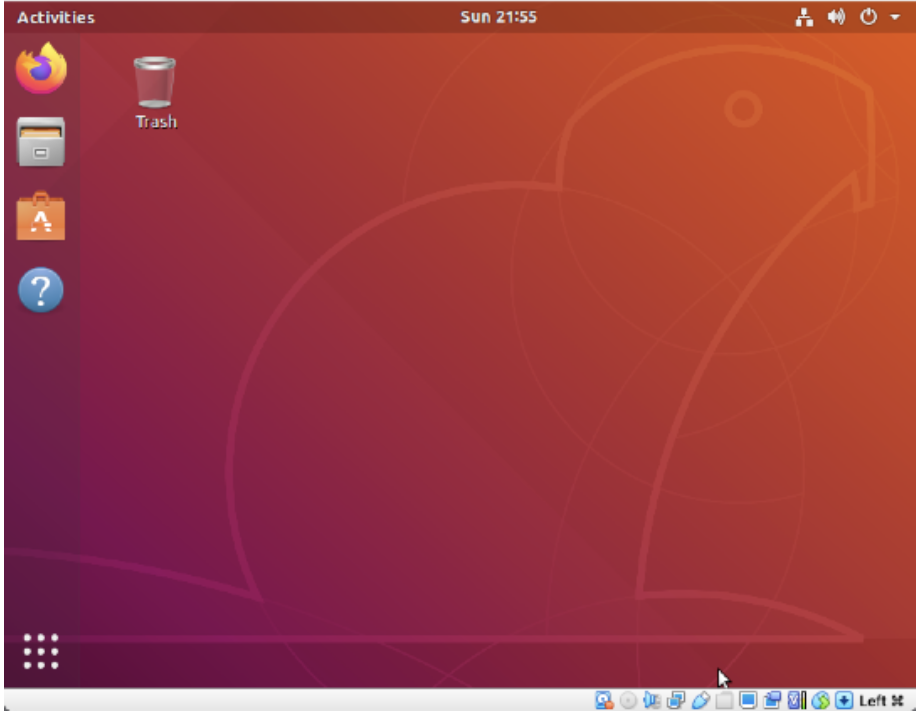Image resolution: width=920 pixels, height=716 pixels.
Task: Click the wired network status icon
Action: point(804,18)
